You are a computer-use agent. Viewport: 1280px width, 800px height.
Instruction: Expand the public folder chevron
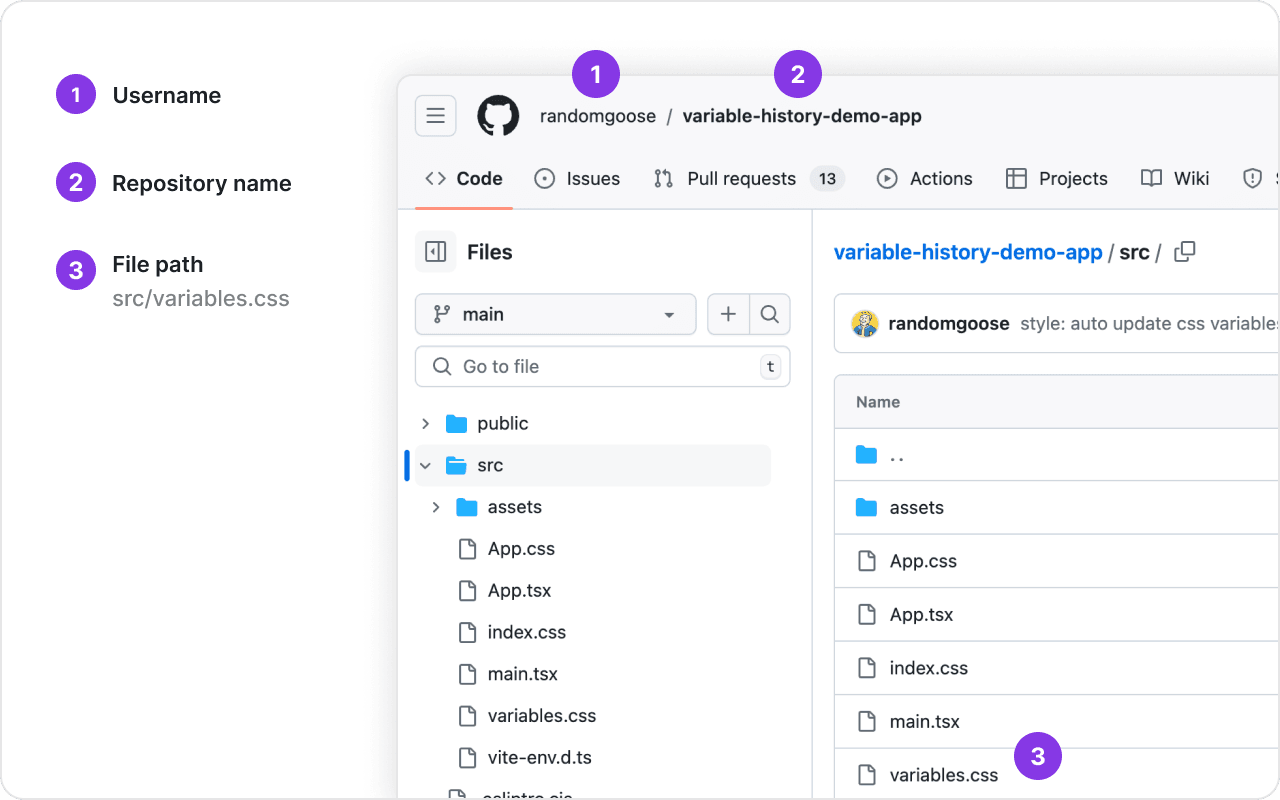(x=426, y=424)
